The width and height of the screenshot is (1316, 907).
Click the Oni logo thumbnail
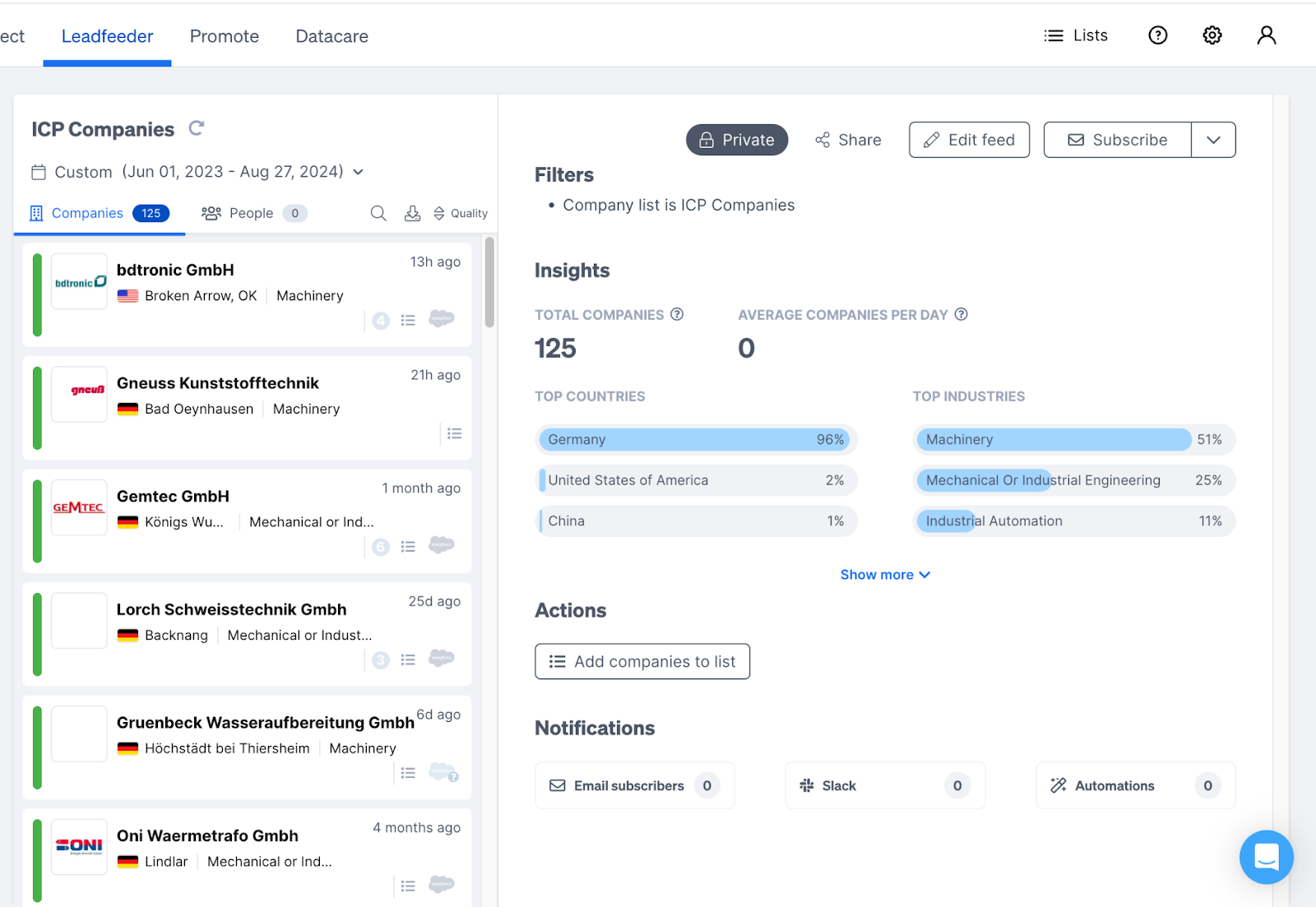click(x=79, y=847)
